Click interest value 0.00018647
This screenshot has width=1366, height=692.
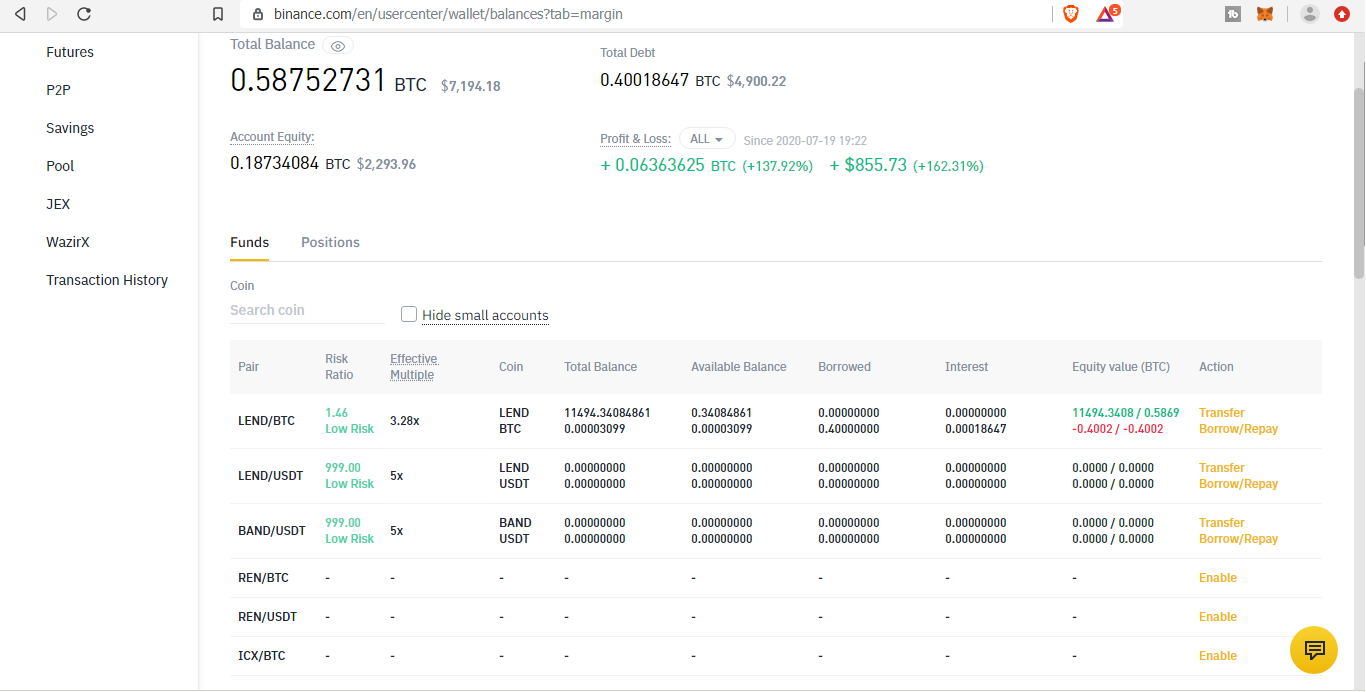pyautogui.click(x=976, y=428)
